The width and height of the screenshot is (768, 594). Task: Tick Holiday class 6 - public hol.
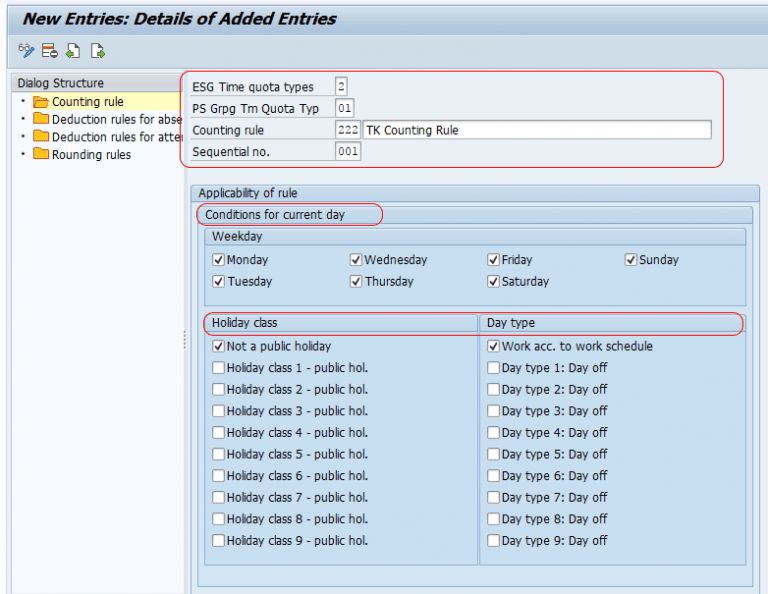coord(218,475)
